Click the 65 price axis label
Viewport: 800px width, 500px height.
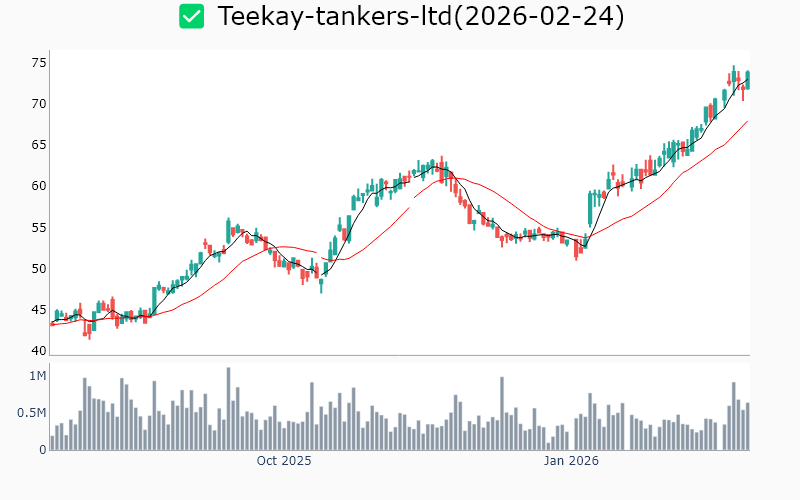click(67, 145)
